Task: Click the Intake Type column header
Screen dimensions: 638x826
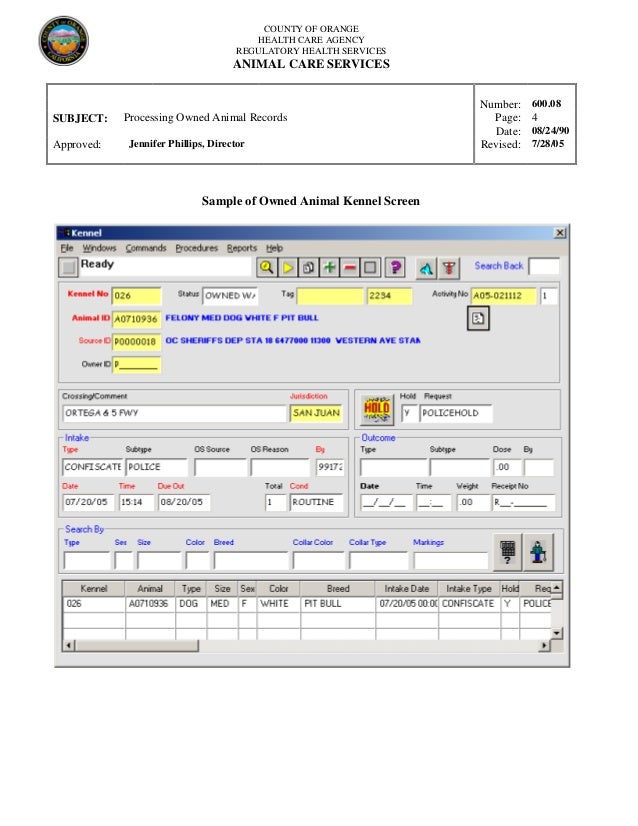Action: pos(469,588)
